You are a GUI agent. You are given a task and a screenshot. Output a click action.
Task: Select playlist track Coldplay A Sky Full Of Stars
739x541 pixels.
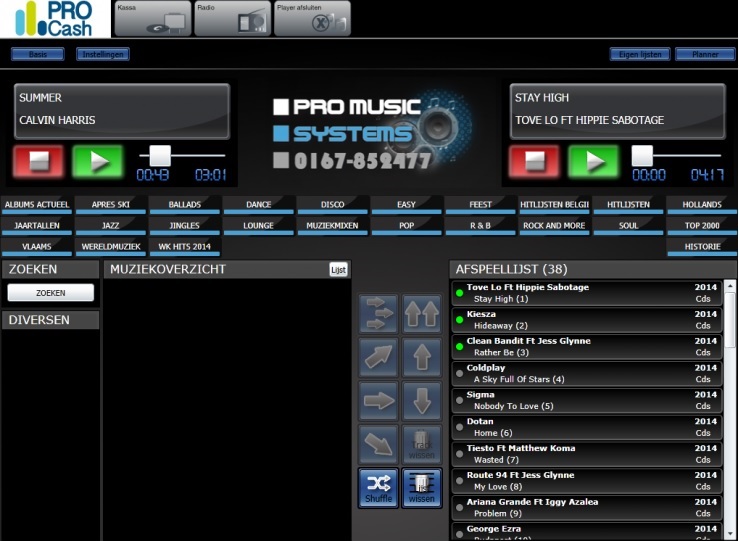point(587,374)
